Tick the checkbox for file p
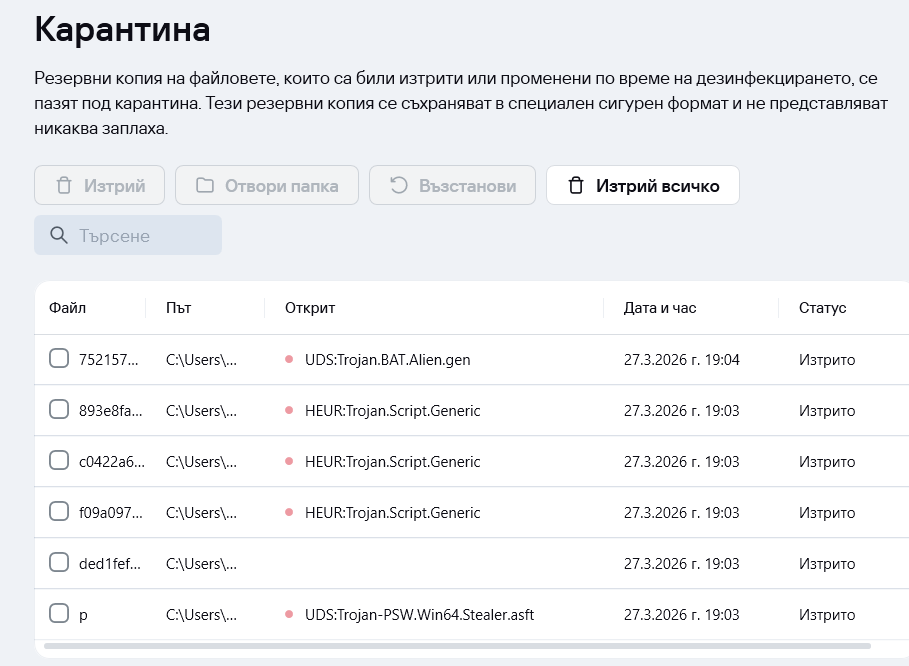909x666 pixels. [x=59, y=613]
